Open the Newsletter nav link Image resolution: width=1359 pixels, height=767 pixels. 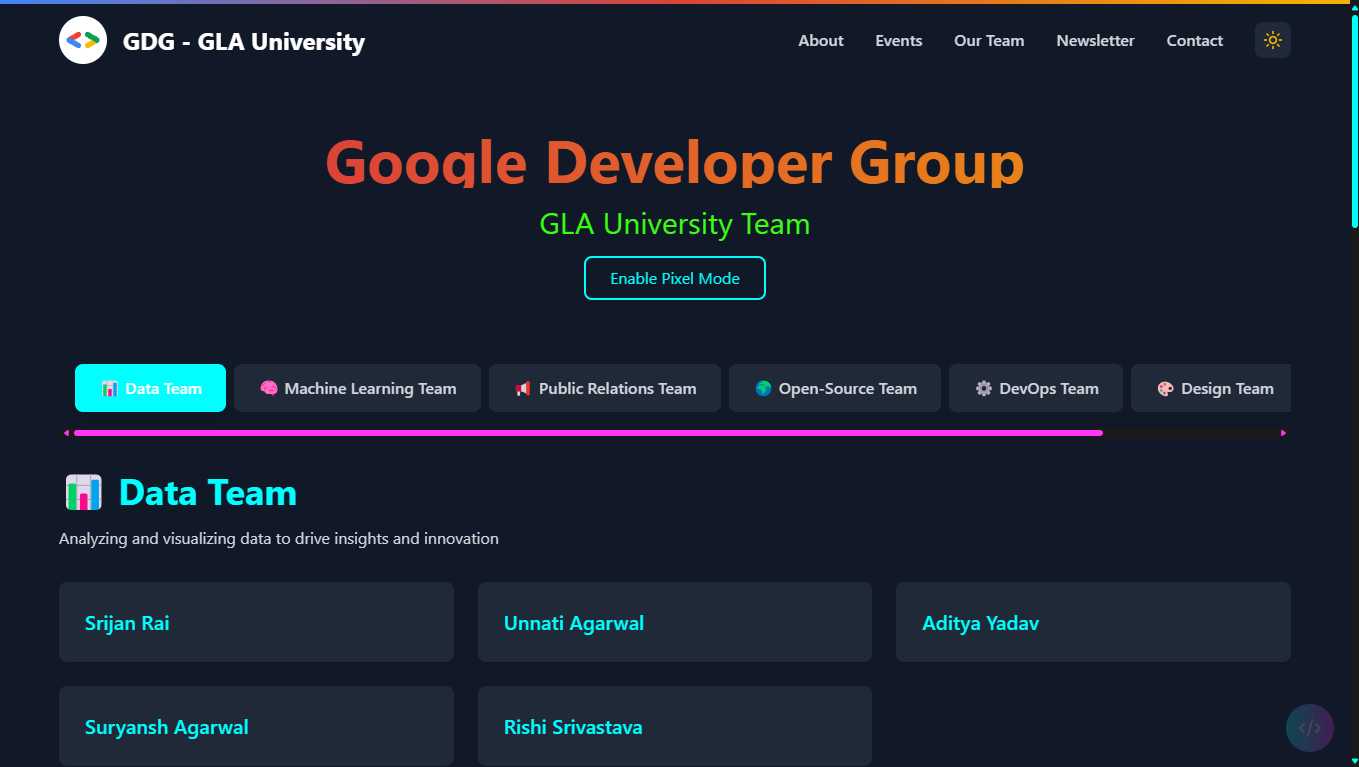[x=1095, y=41]
